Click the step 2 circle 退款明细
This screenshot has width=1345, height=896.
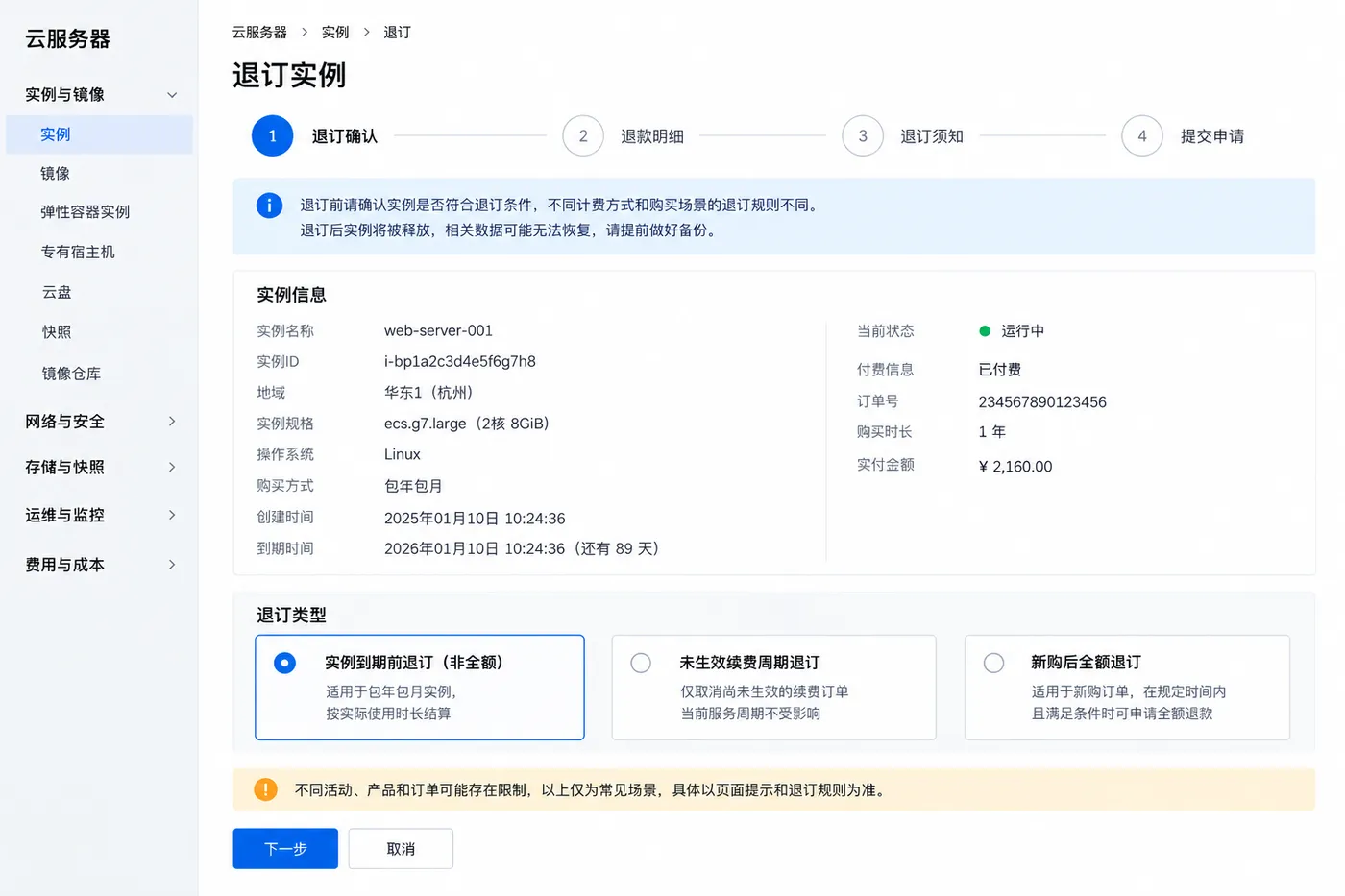583,136
